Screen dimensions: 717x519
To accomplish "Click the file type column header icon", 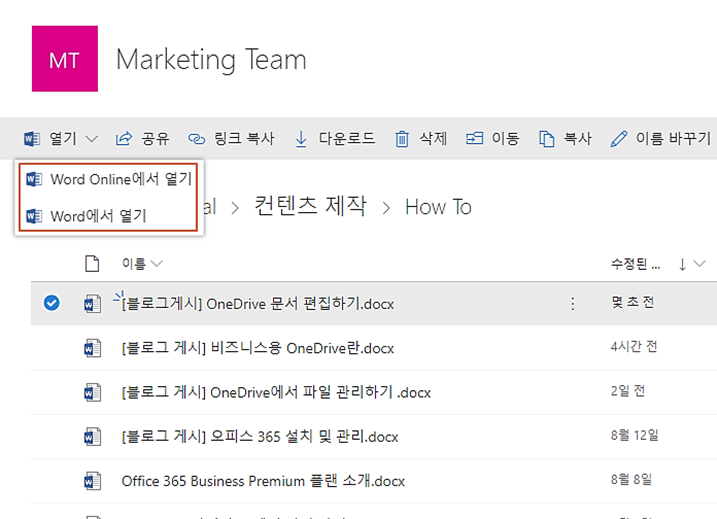I will click(x=92, y=264).
